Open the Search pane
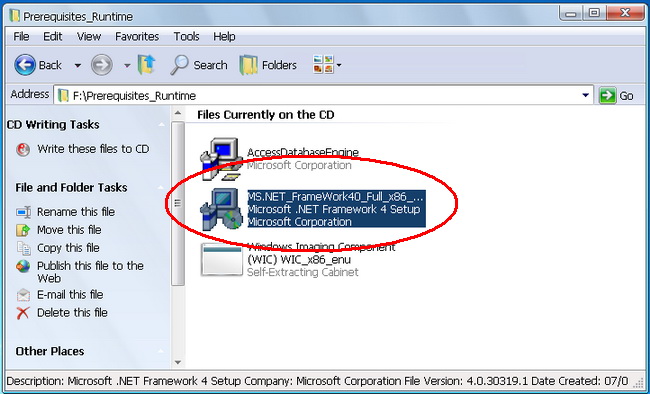The width and height of the screenshot is (650, 394). click(x=199, y=65)
